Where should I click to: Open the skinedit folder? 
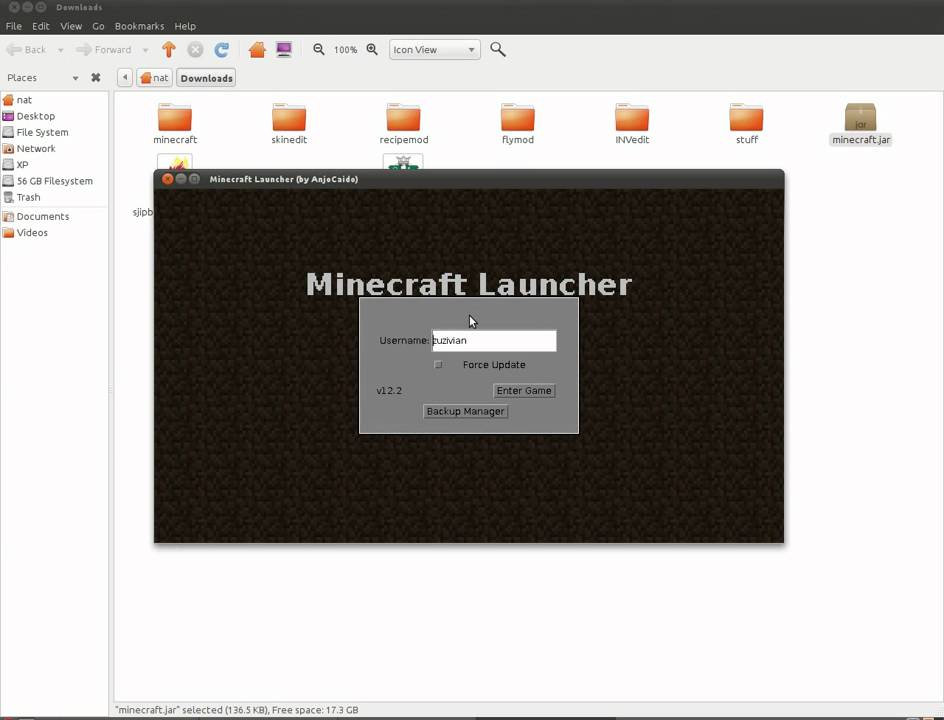289,124
